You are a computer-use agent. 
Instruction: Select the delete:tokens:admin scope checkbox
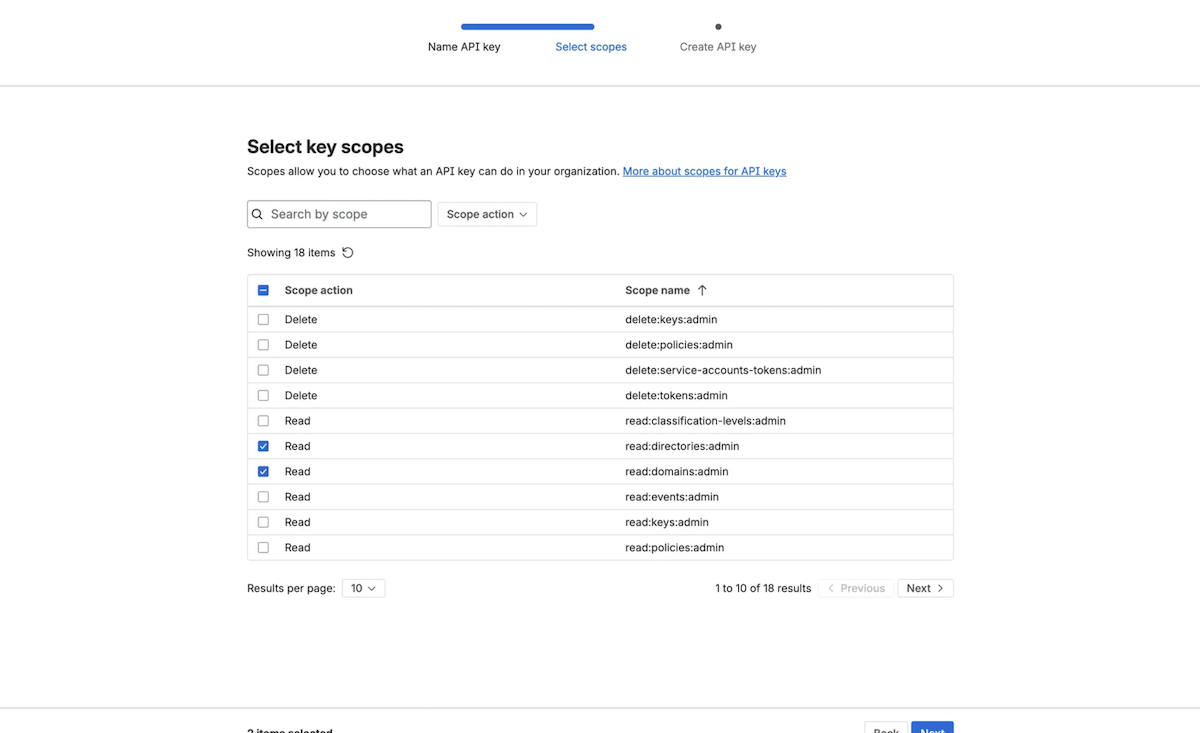pyautogui.click(x=263, y=395)
